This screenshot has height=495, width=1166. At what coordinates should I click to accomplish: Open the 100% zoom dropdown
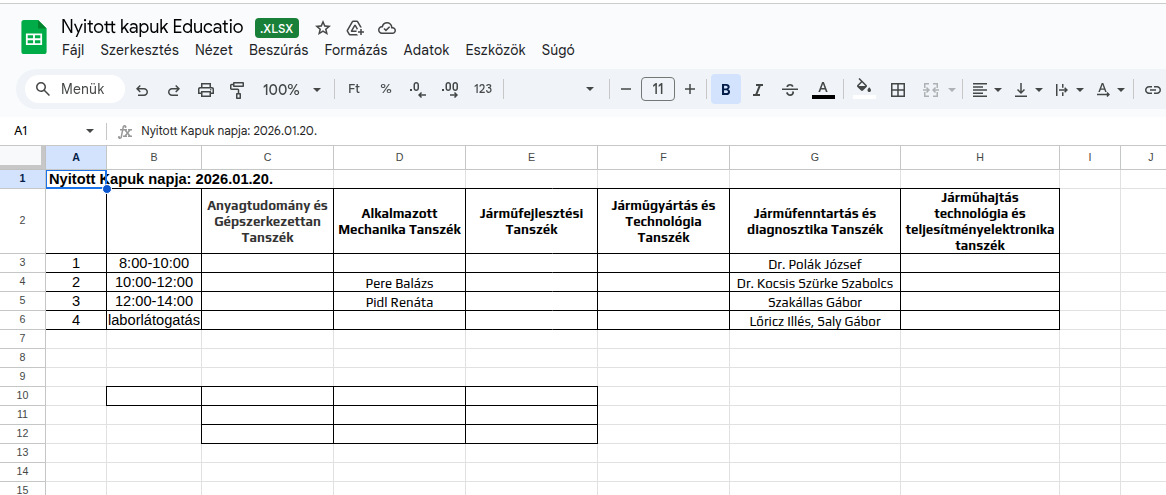pos(291,90)
